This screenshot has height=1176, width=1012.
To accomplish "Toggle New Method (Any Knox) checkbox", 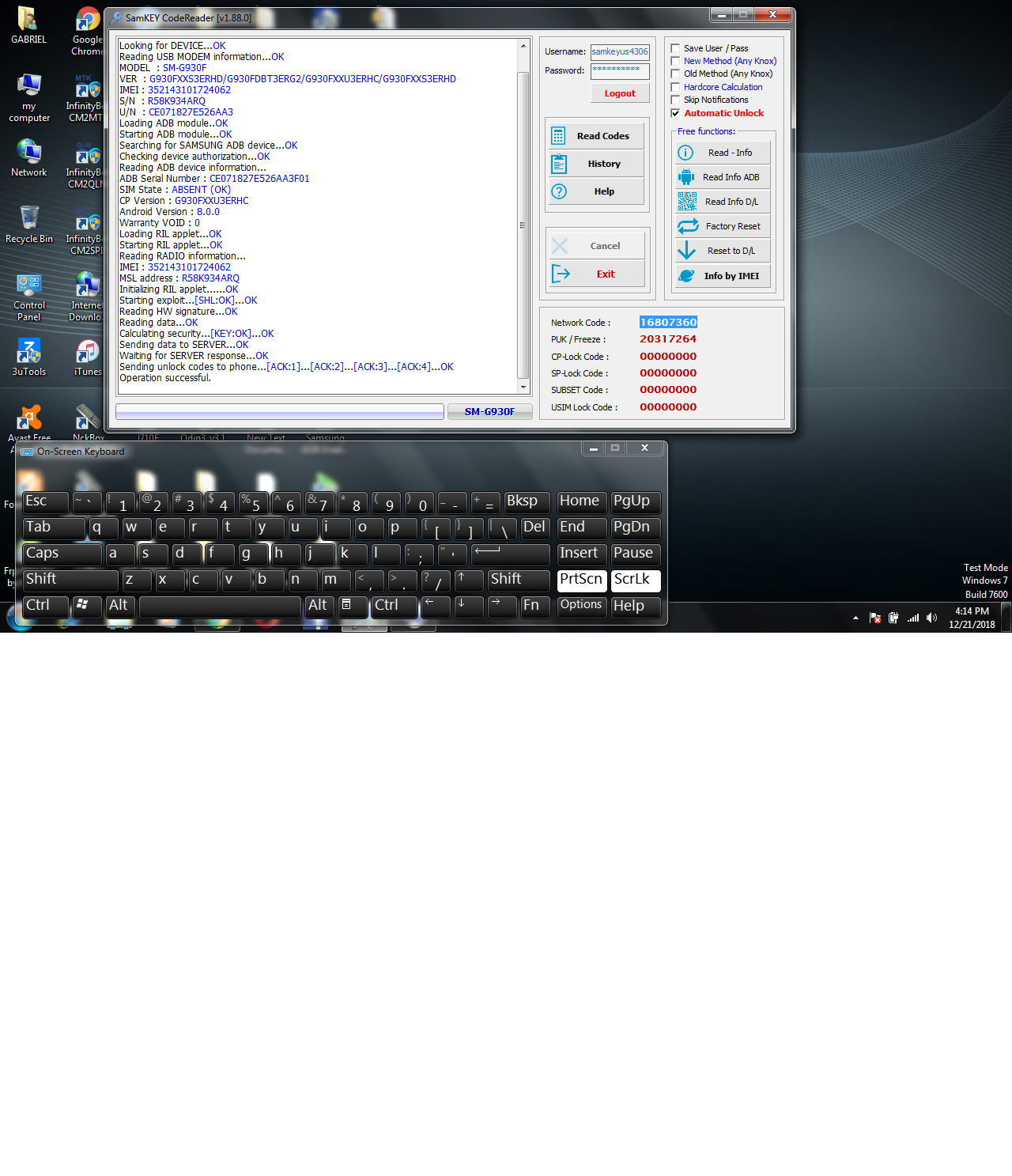I will (675, 61).
